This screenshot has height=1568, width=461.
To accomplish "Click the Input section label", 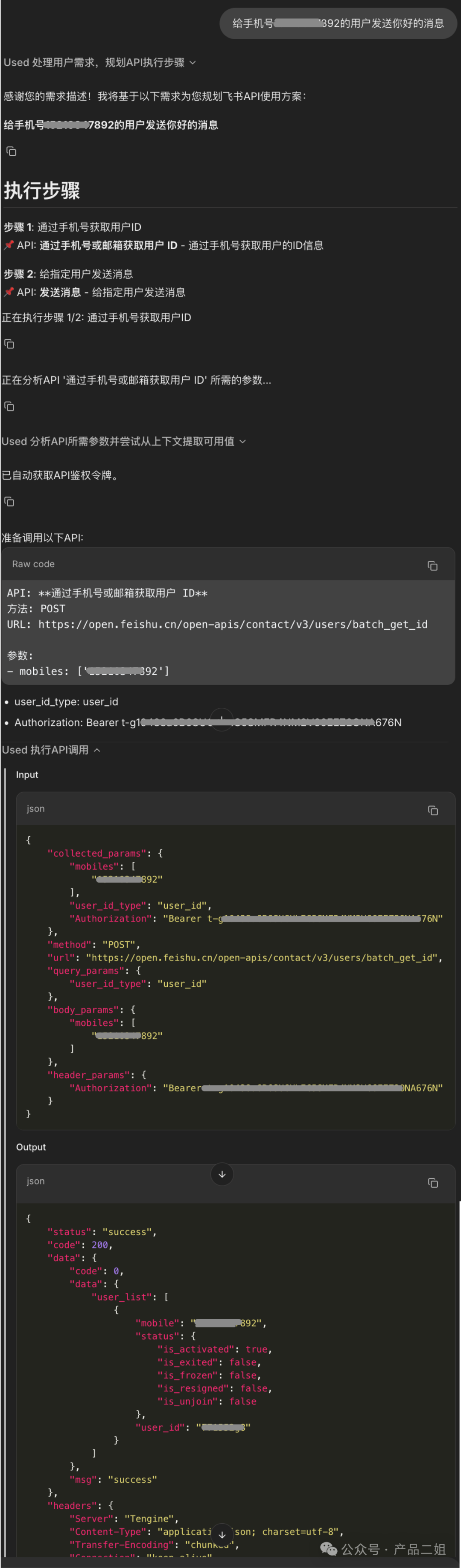I will pyautogui.click(x=27, y=775).
